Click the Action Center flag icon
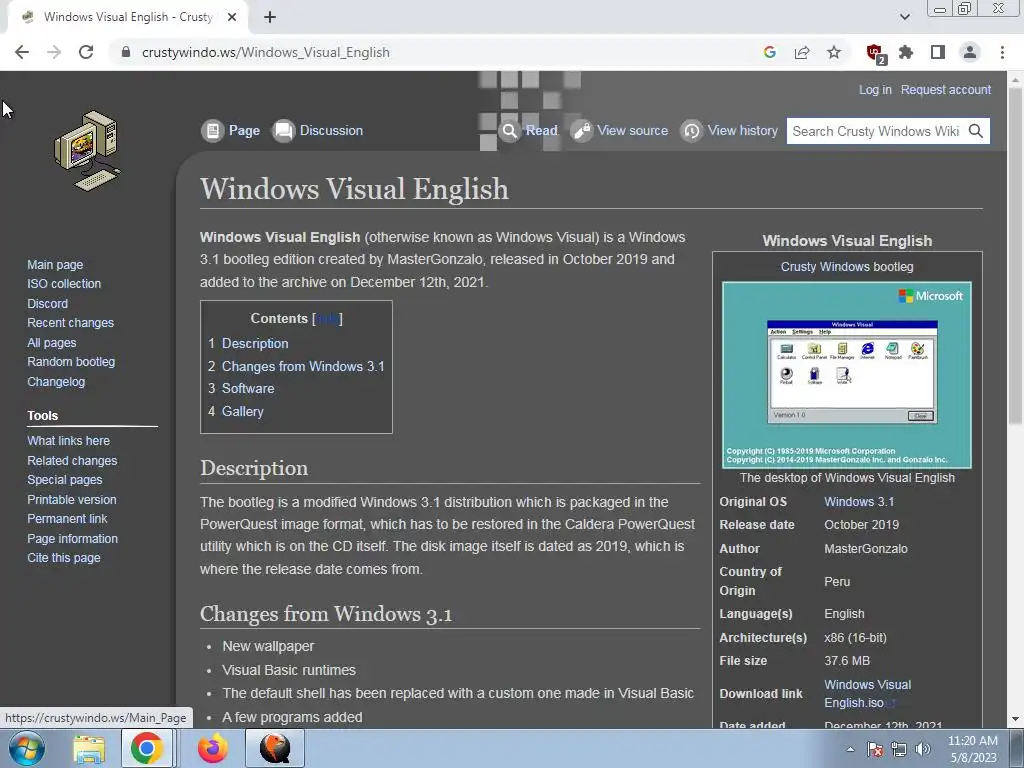The width and height of the screenshot is (1024, 768). [875, 749]
